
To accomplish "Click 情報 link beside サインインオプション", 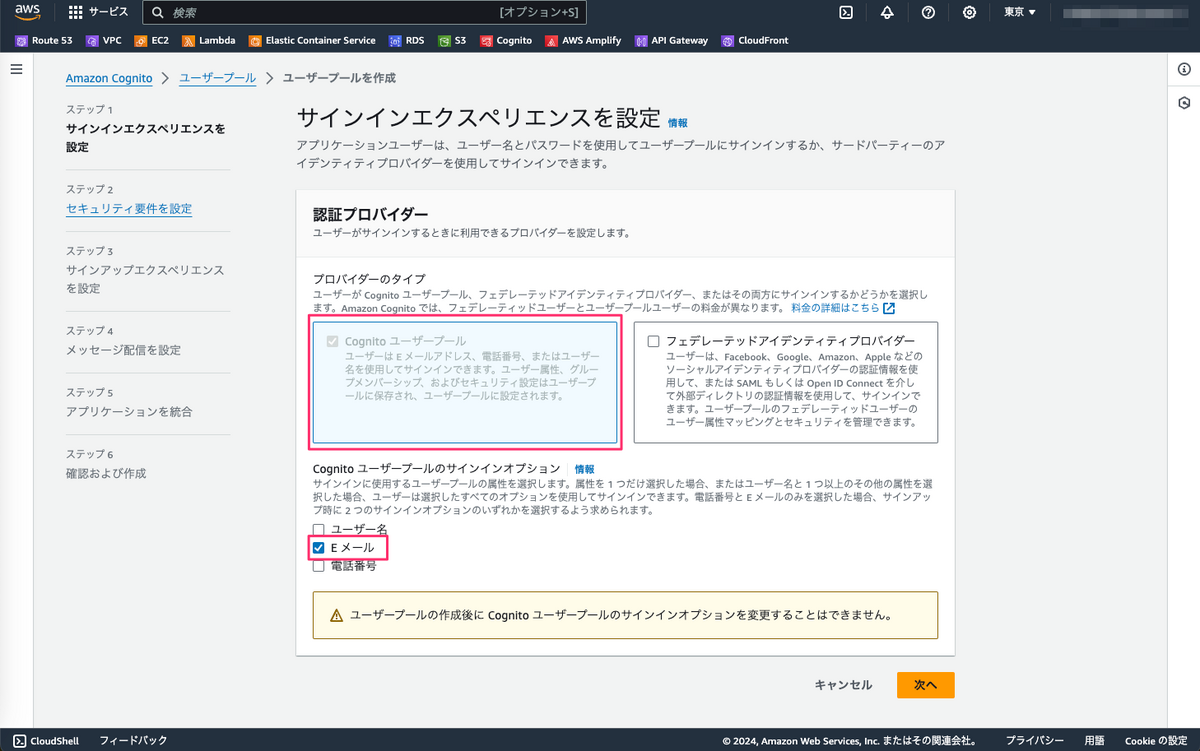I will [x=584, y=469].
